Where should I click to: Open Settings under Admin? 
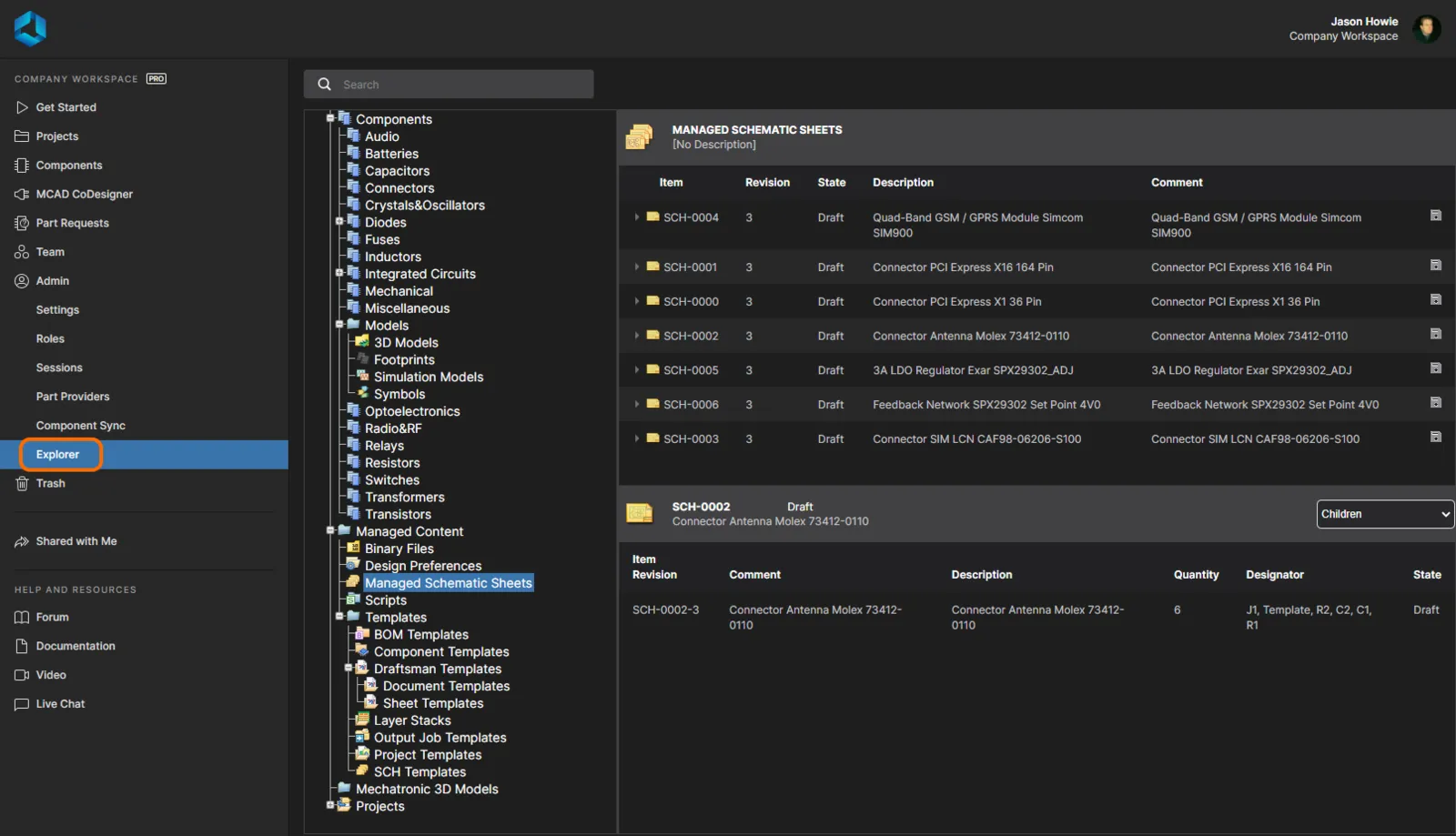point(57,310)
